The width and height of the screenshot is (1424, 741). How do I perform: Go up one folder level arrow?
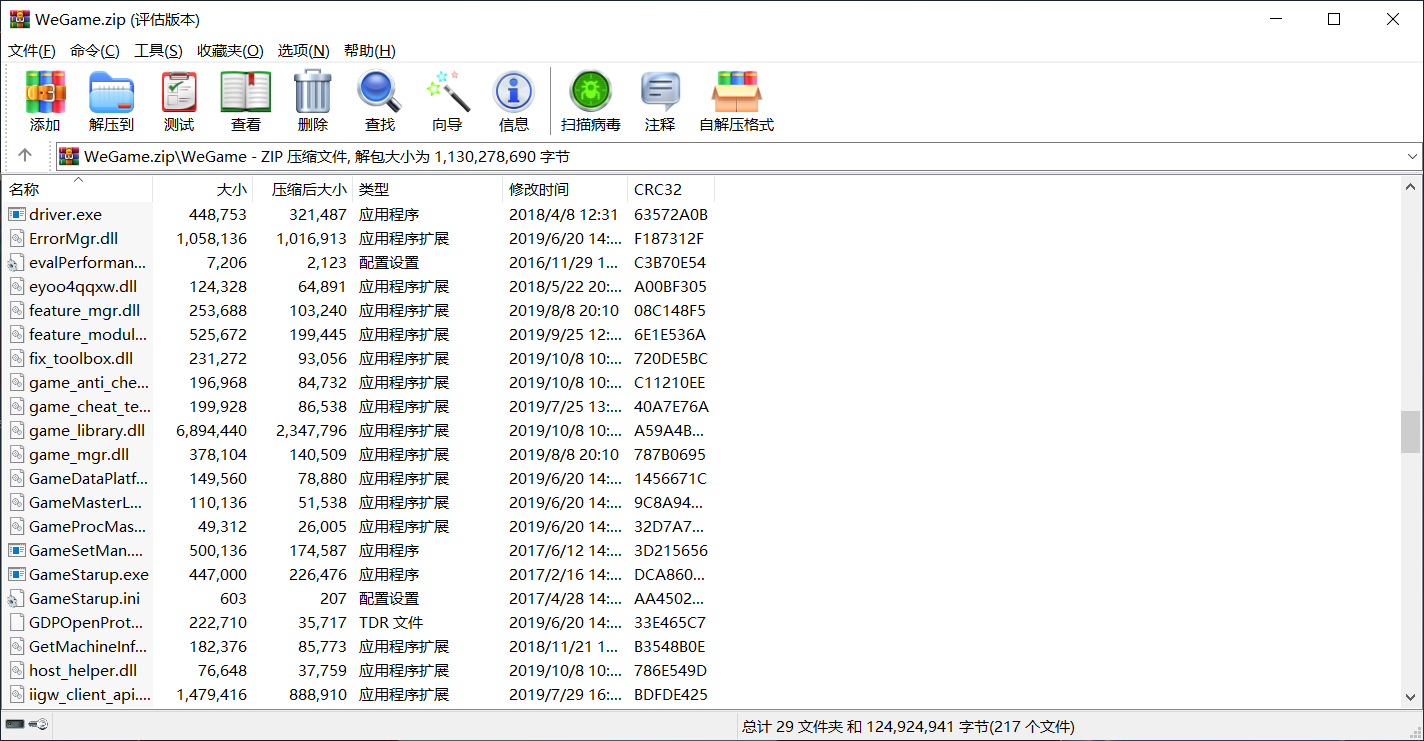pyautogui.click(x=25, y=155)
